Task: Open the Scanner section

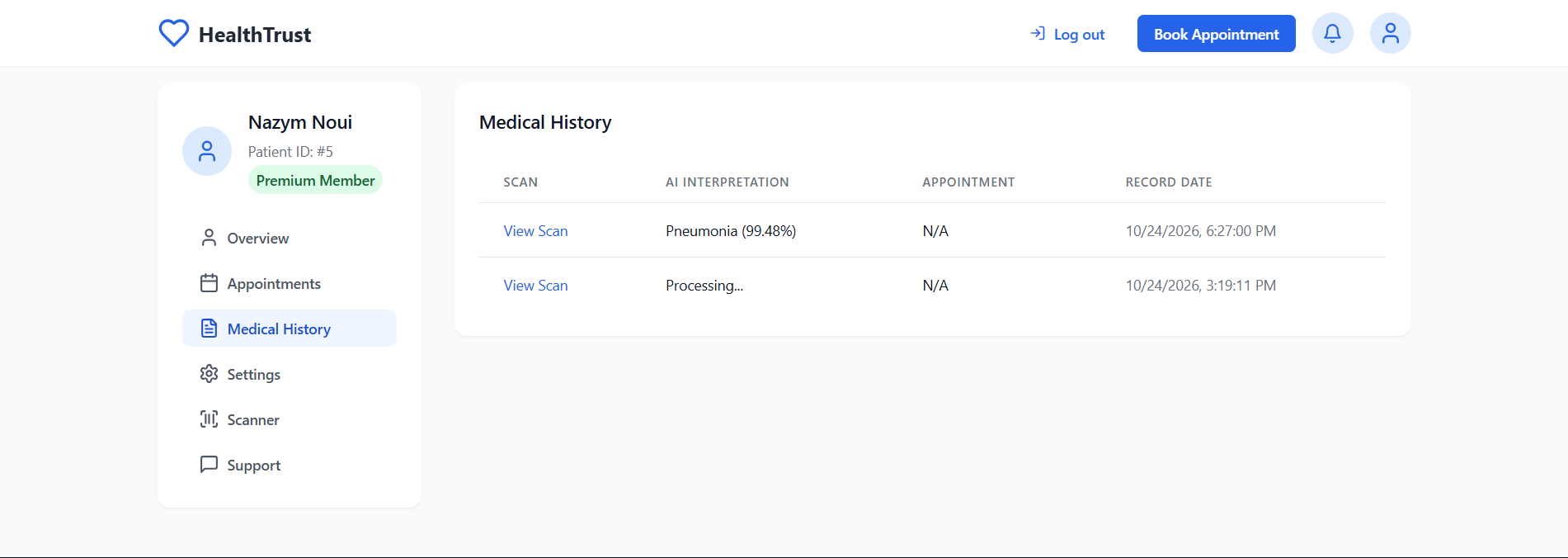Action: pyautogui.click(x=289, y=419)
